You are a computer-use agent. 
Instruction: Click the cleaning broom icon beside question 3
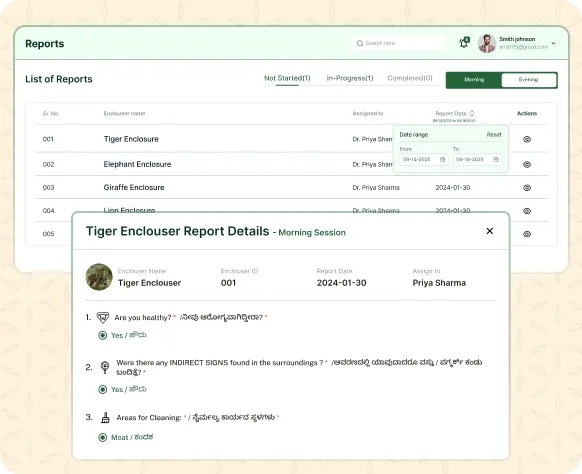105,418
